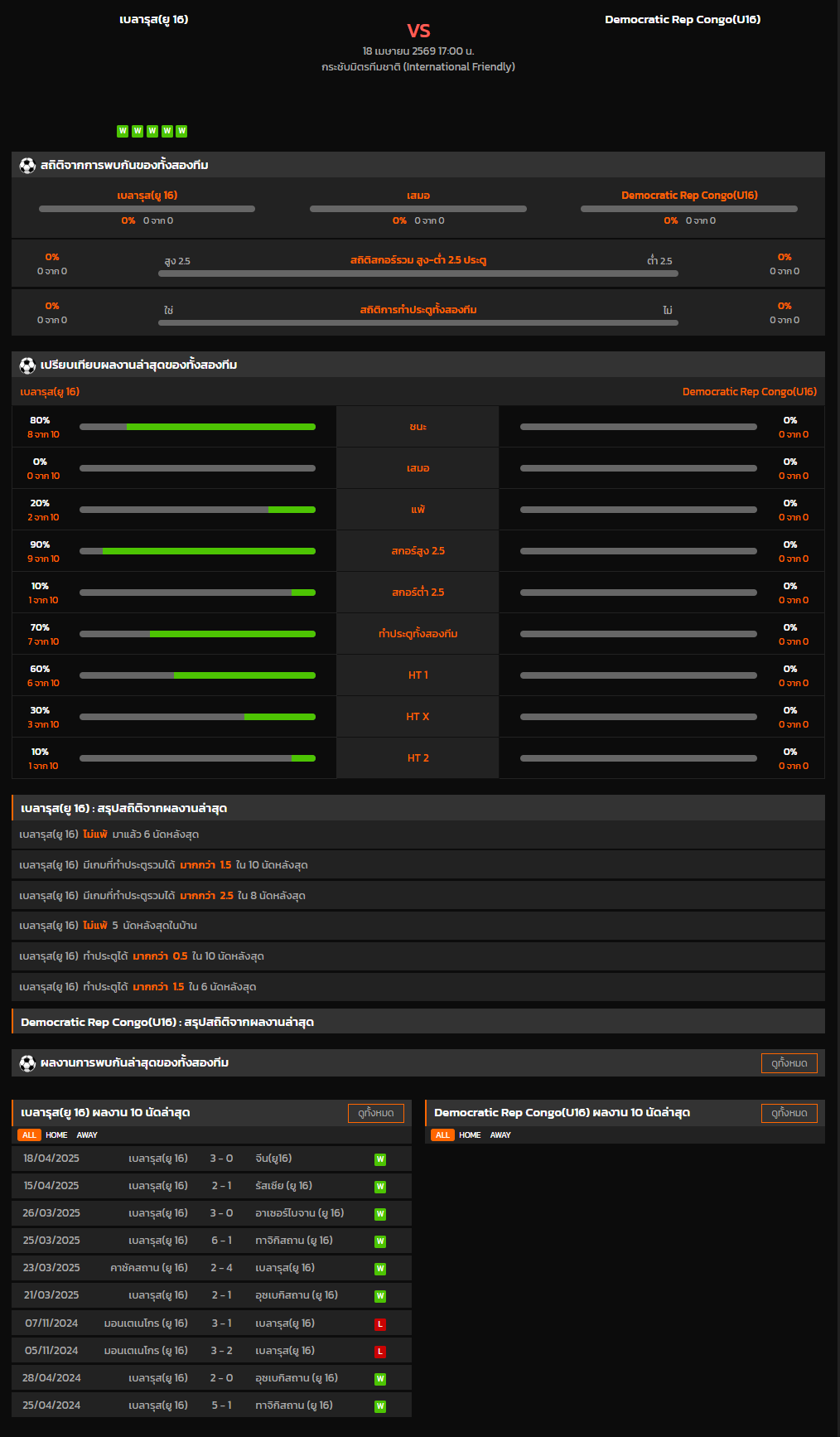Select the HOME filter in the Democratic Rep Congo panel
The image size is (840, 1437).
pyautogui.click(x=470, y=1135)
